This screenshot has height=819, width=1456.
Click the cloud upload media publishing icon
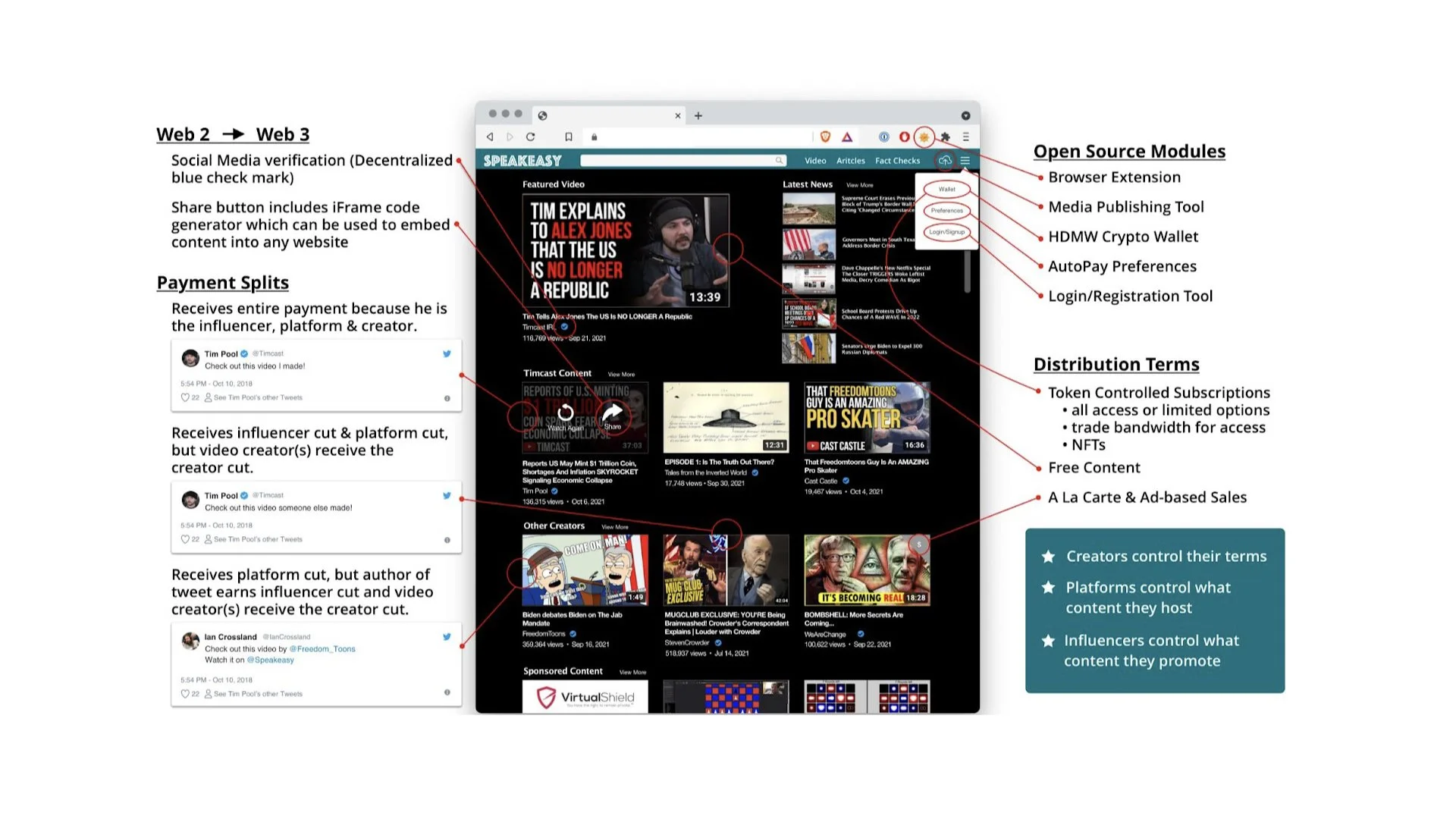pos(945,161)
